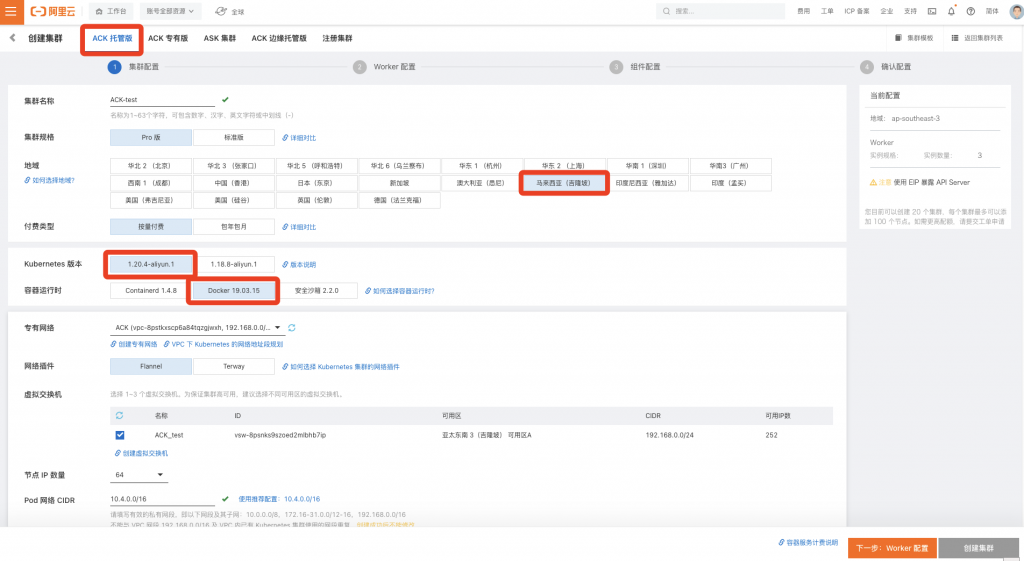Switch to ACK 边缘托管版 tab
This screenshot has height=561, width=1024.
279,38
